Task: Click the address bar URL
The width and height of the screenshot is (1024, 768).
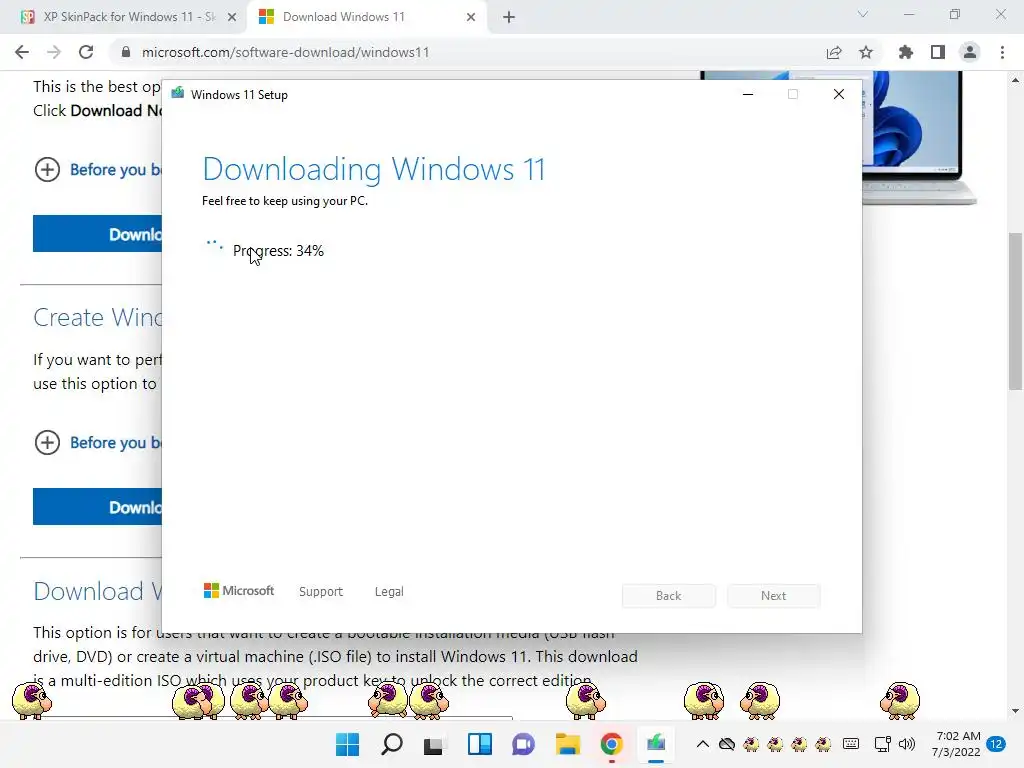Action: (285, 52)
